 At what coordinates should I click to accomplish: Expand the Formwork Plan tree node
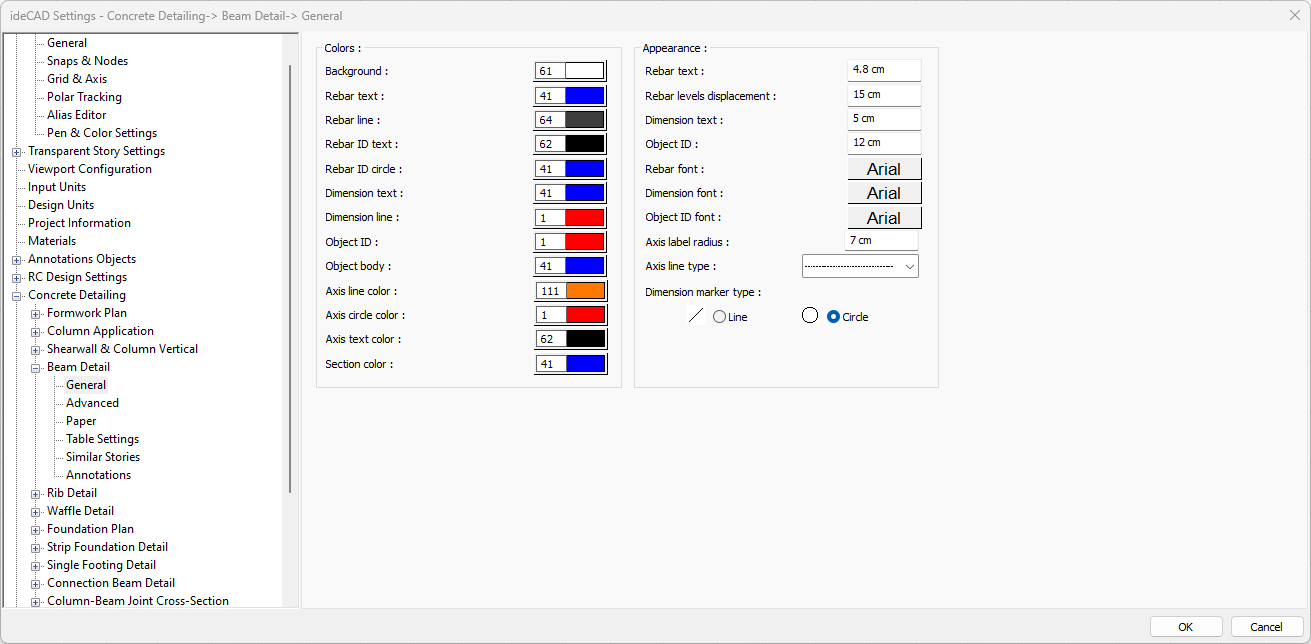click(x=36, y=314)
